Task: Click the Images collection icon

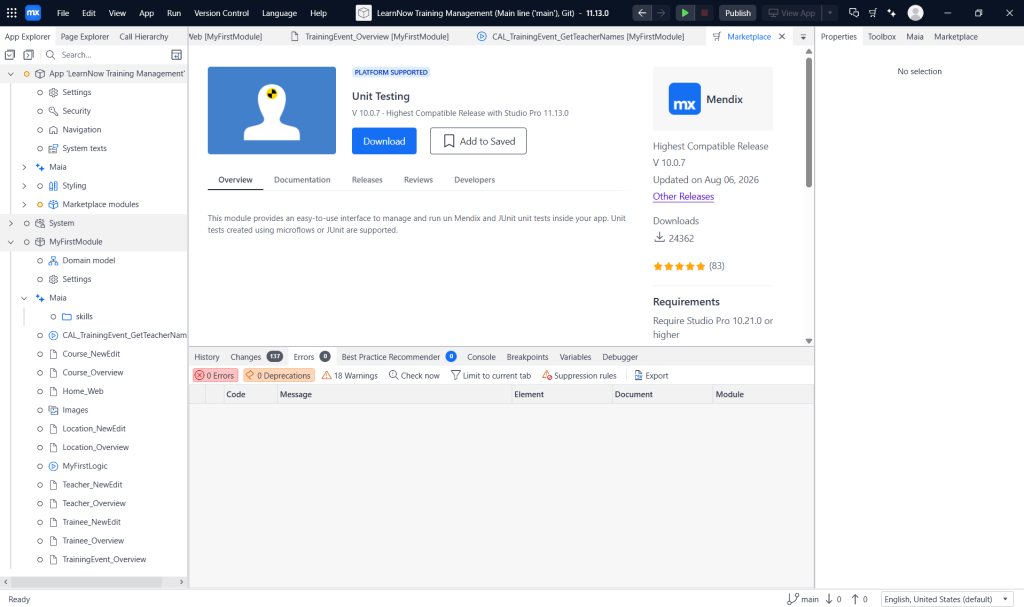Action: pos(54,410)
